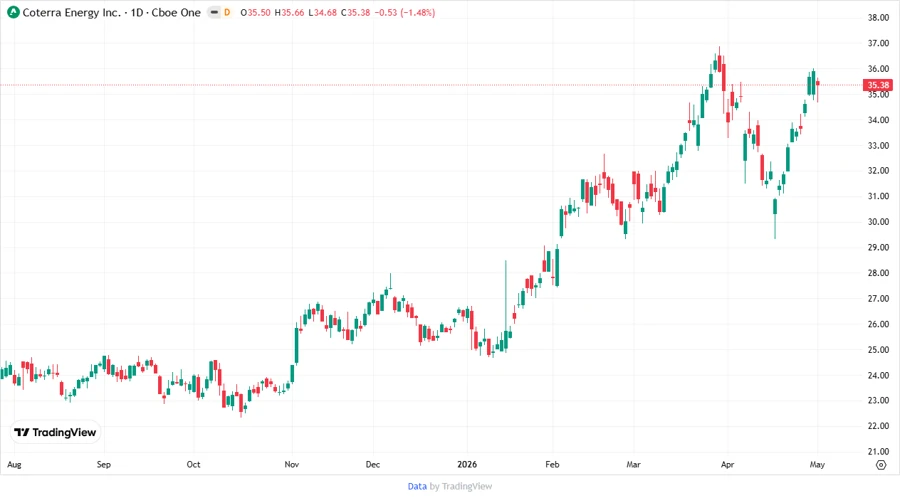Click the TradingView logo badge
Viewport: 900px width, 498px height.
[x=56, y=433]
